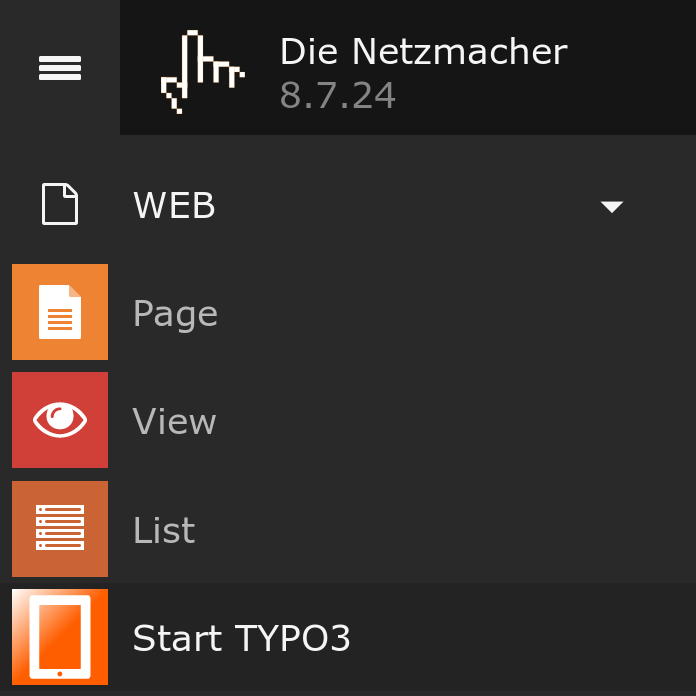This screenshot has height=696, width=696.
Task: Toggle the hamburger module menu
Action: coord(60,68)
